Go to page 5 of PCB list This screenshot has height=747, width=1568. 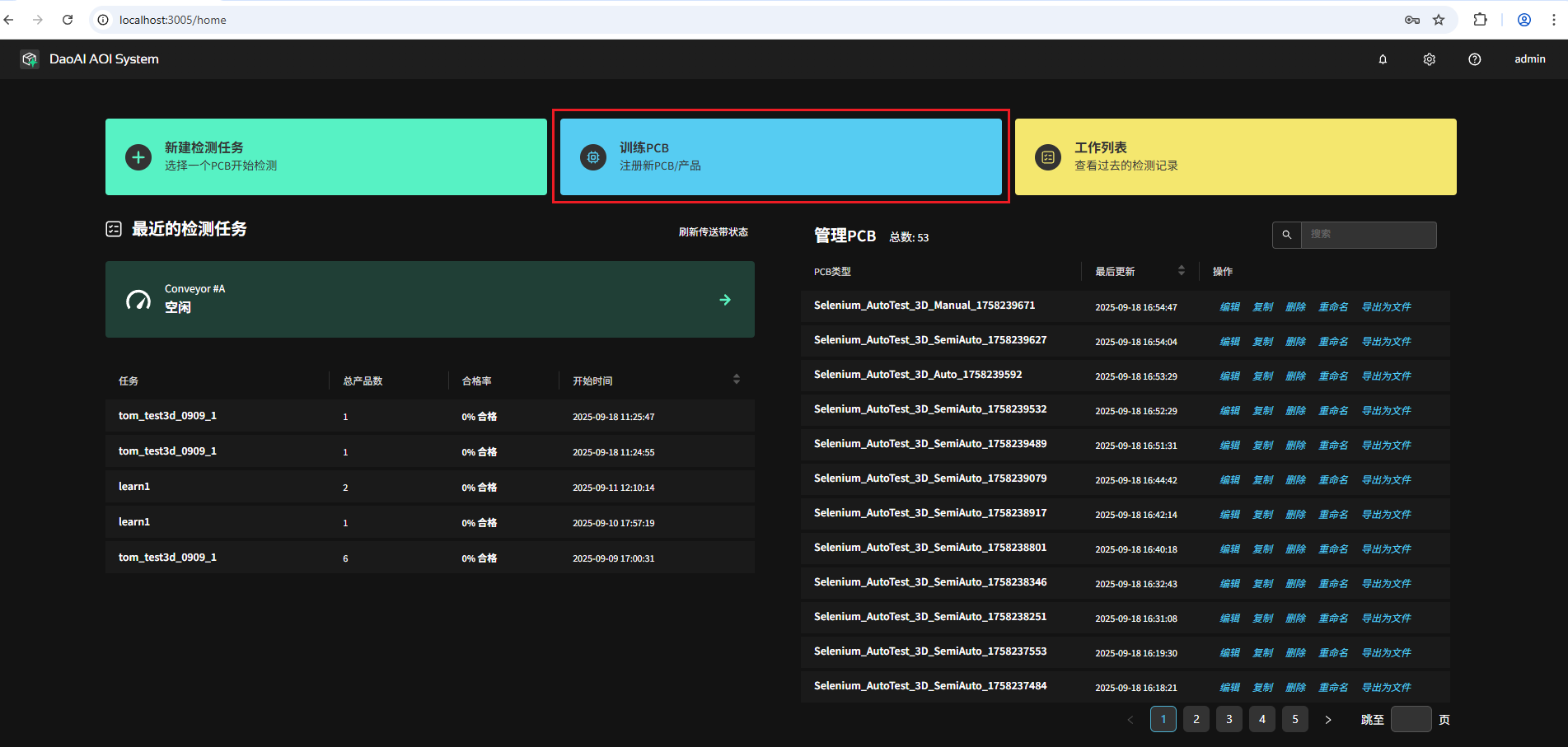pyautogui.click(x=1295, y=719)
